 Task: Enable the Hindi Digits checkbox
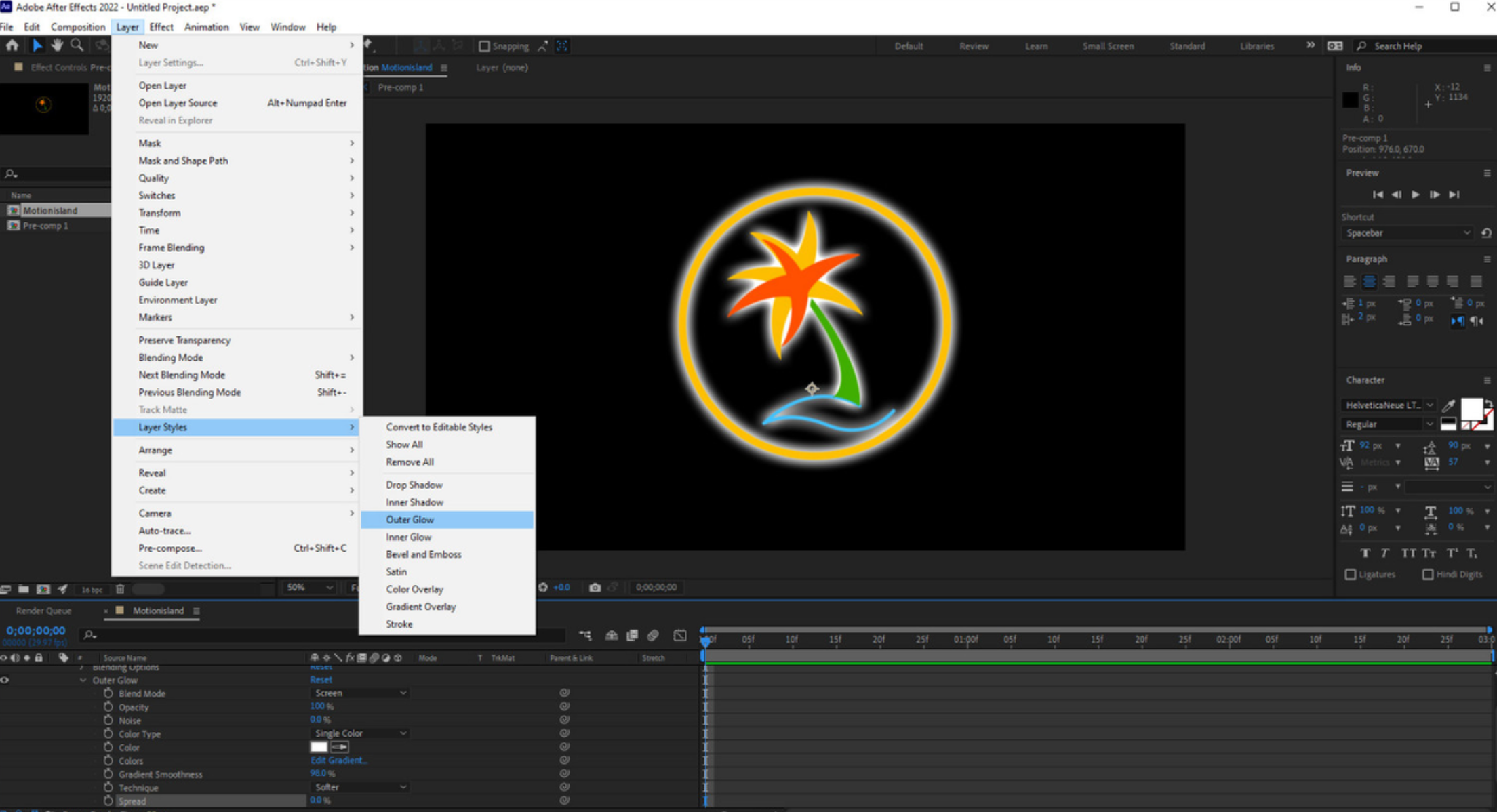click(x=1428, y=574)
